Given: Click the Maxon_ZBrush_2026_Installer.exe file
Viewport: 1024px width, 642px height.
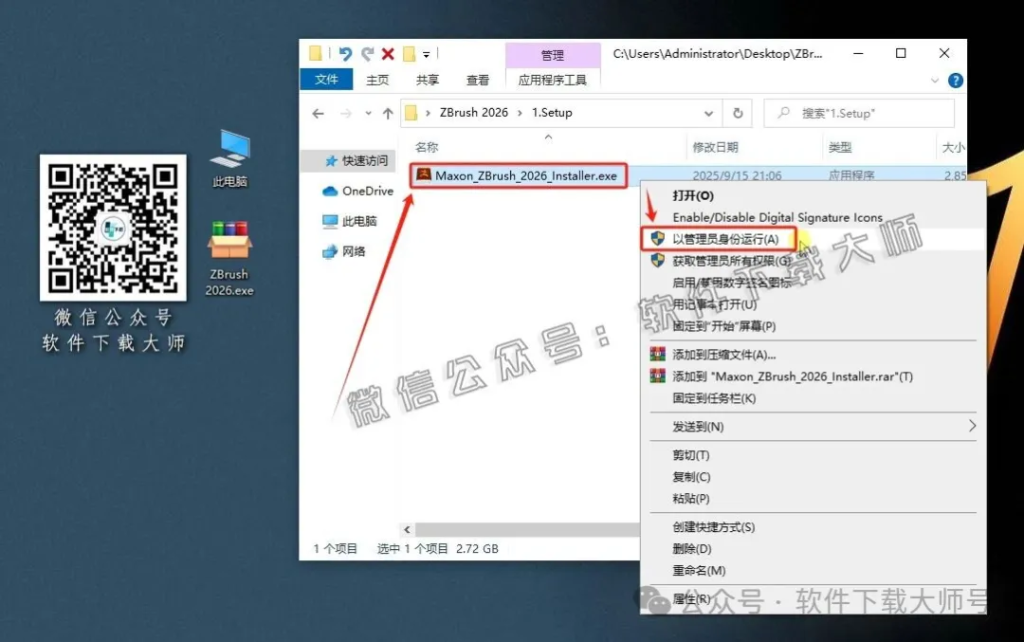Looking at the screenshot, I should tap(526, 176).
